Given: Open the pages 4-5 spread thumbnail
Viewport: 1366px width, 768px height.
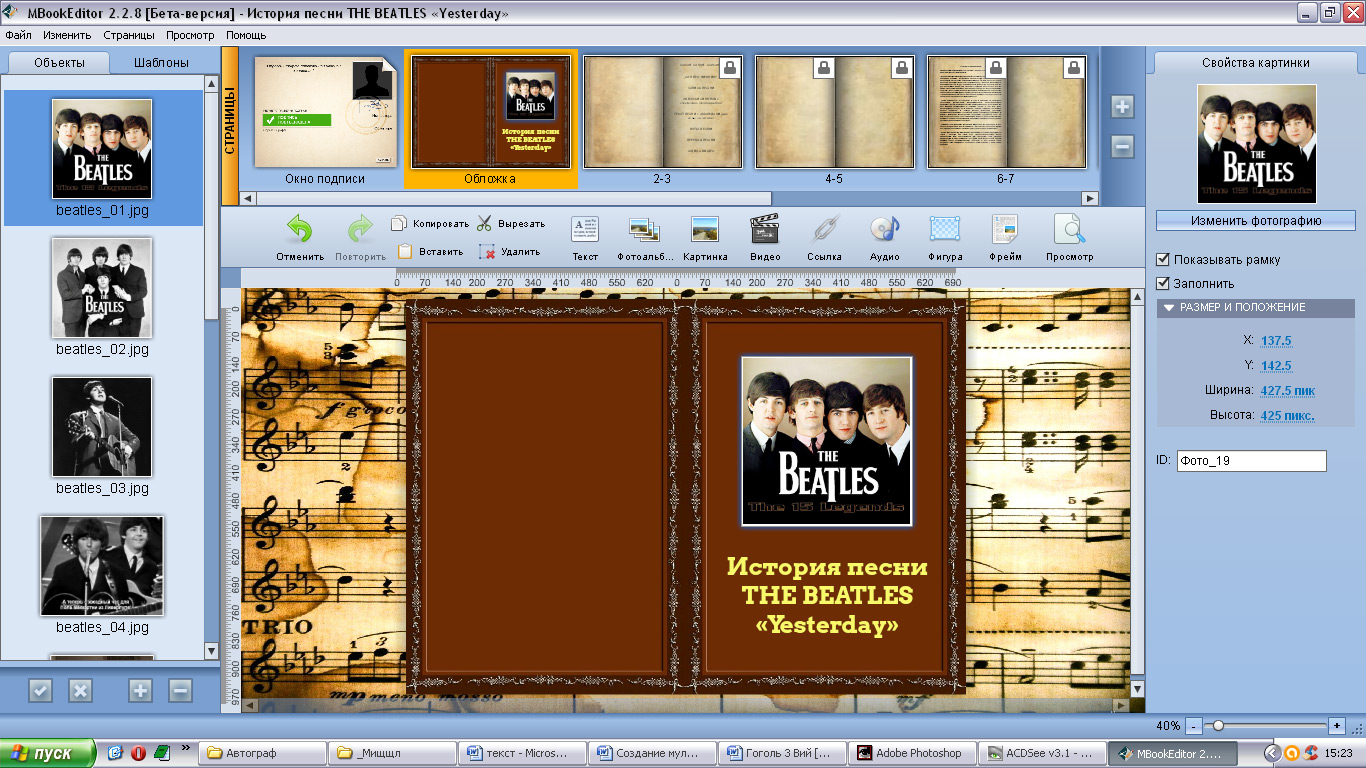Looking at the screenshot, I should (834, 112).
